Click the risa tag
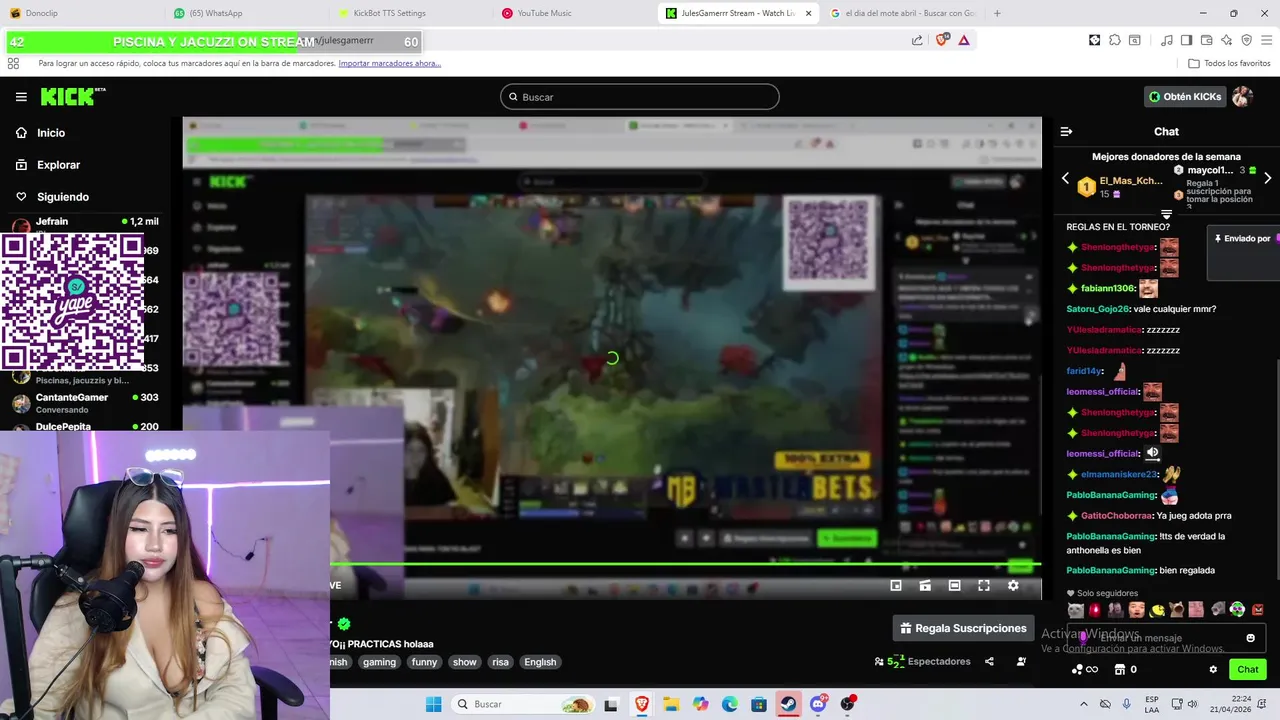The height and width of the screenshot is (720, 1280). (x=500, y=662)
